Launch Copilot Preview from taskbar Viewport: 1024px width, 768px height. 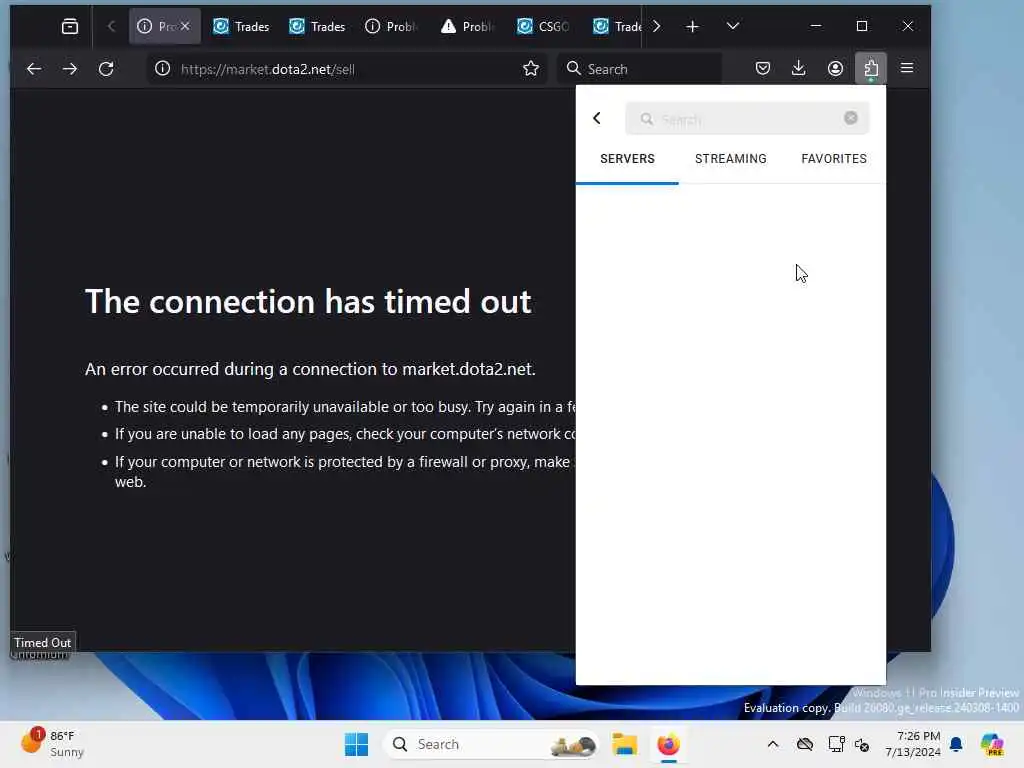click(x=992, y=744)
